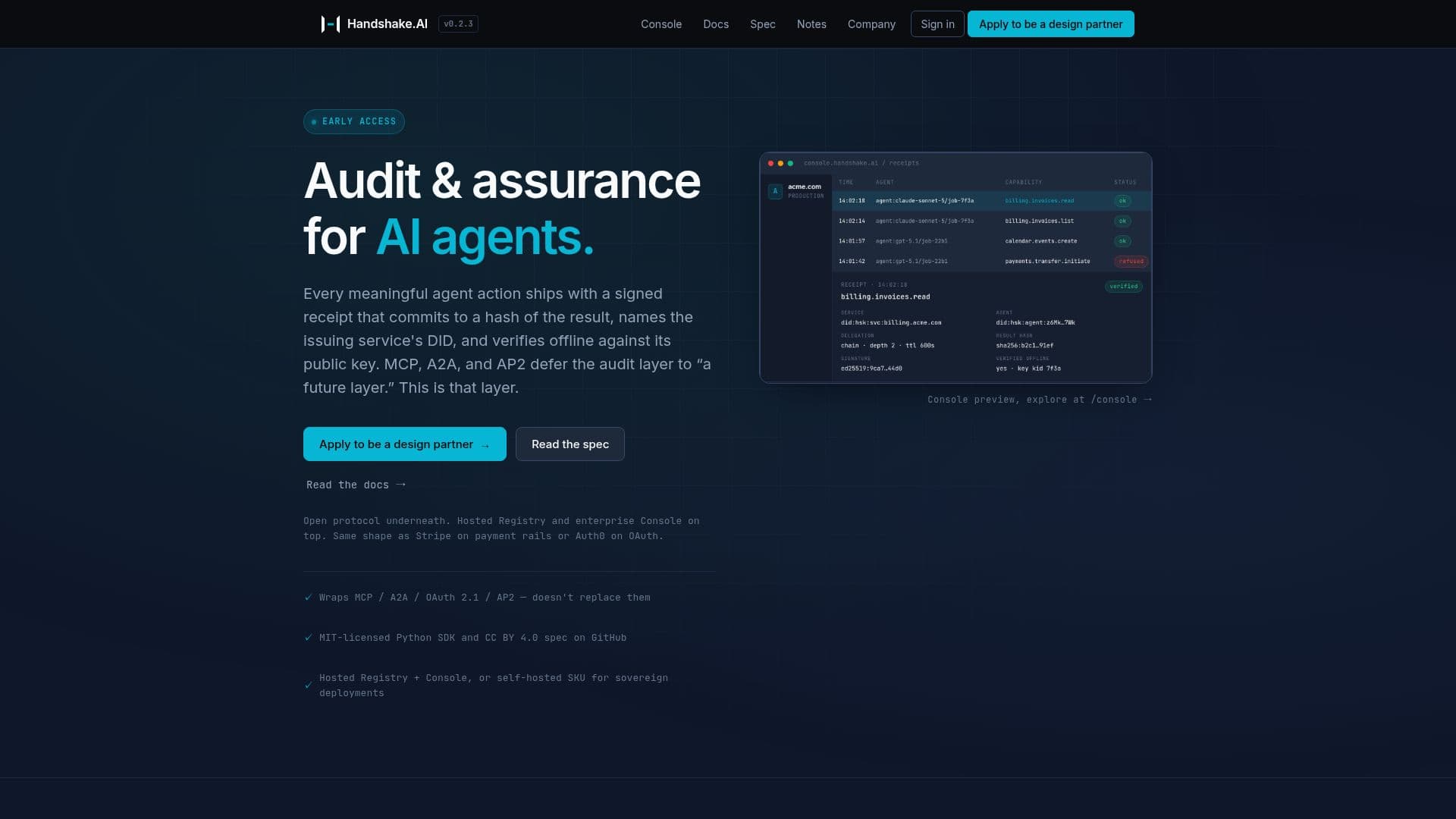The height and width of the screenshot is (819, 1456).
Task: Click the Sign in button
Action: coord(937,24)
